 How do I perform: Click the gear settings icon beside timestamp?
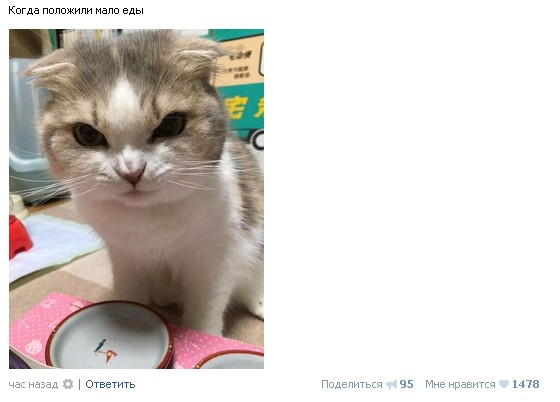[68, 385]
